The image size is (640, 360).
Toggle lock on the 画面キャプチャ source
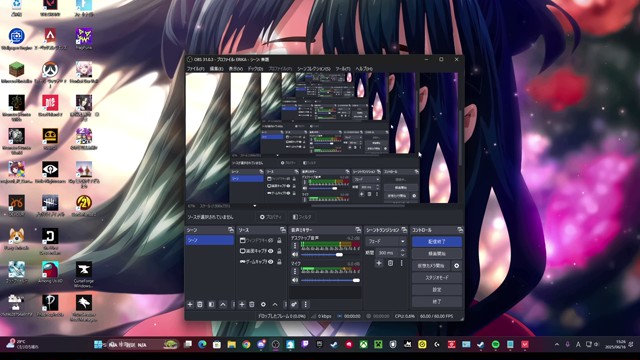click(x=280, y=251)
